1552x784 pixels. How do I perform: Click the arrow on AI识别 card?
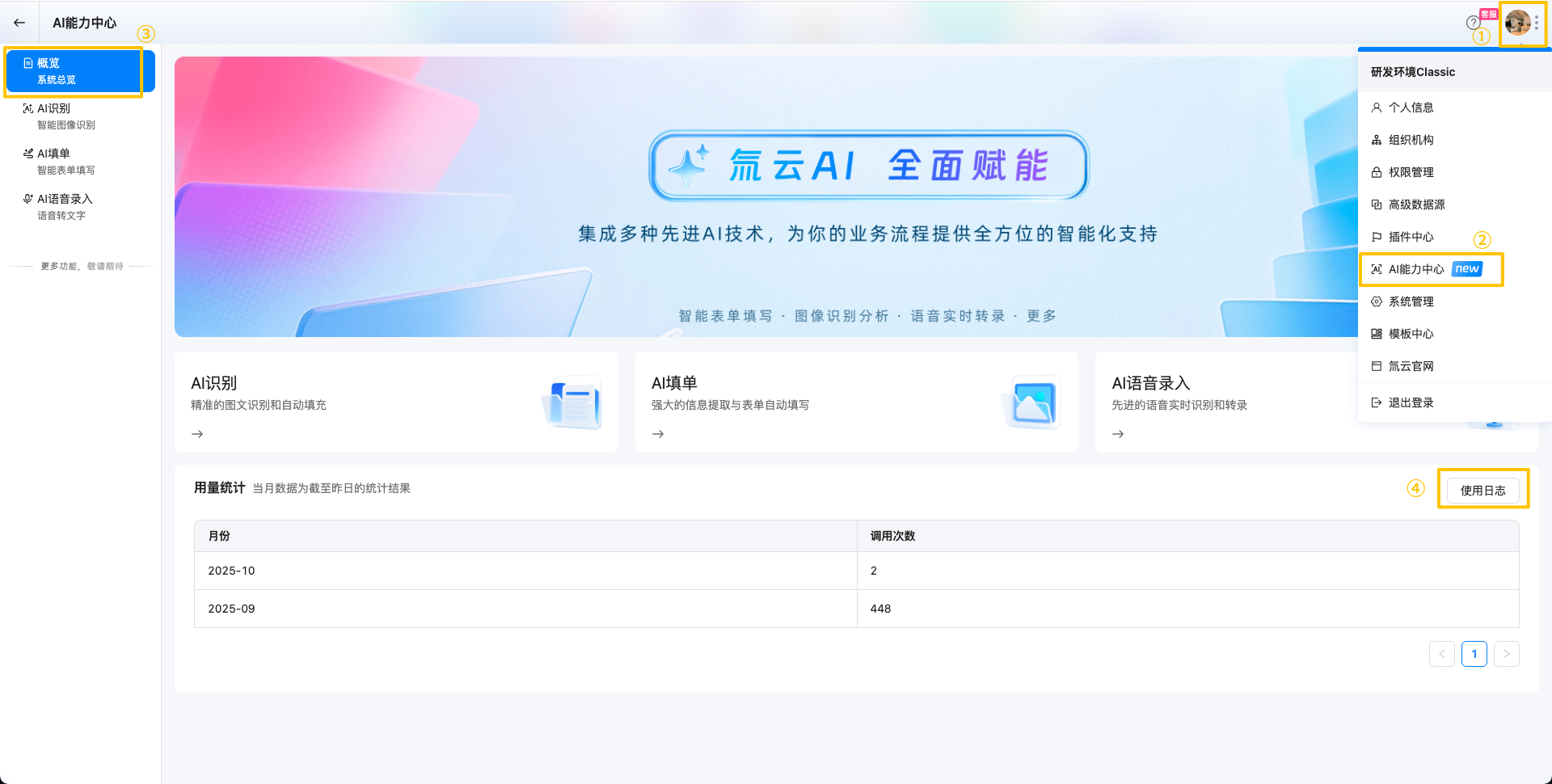(197, 434)
